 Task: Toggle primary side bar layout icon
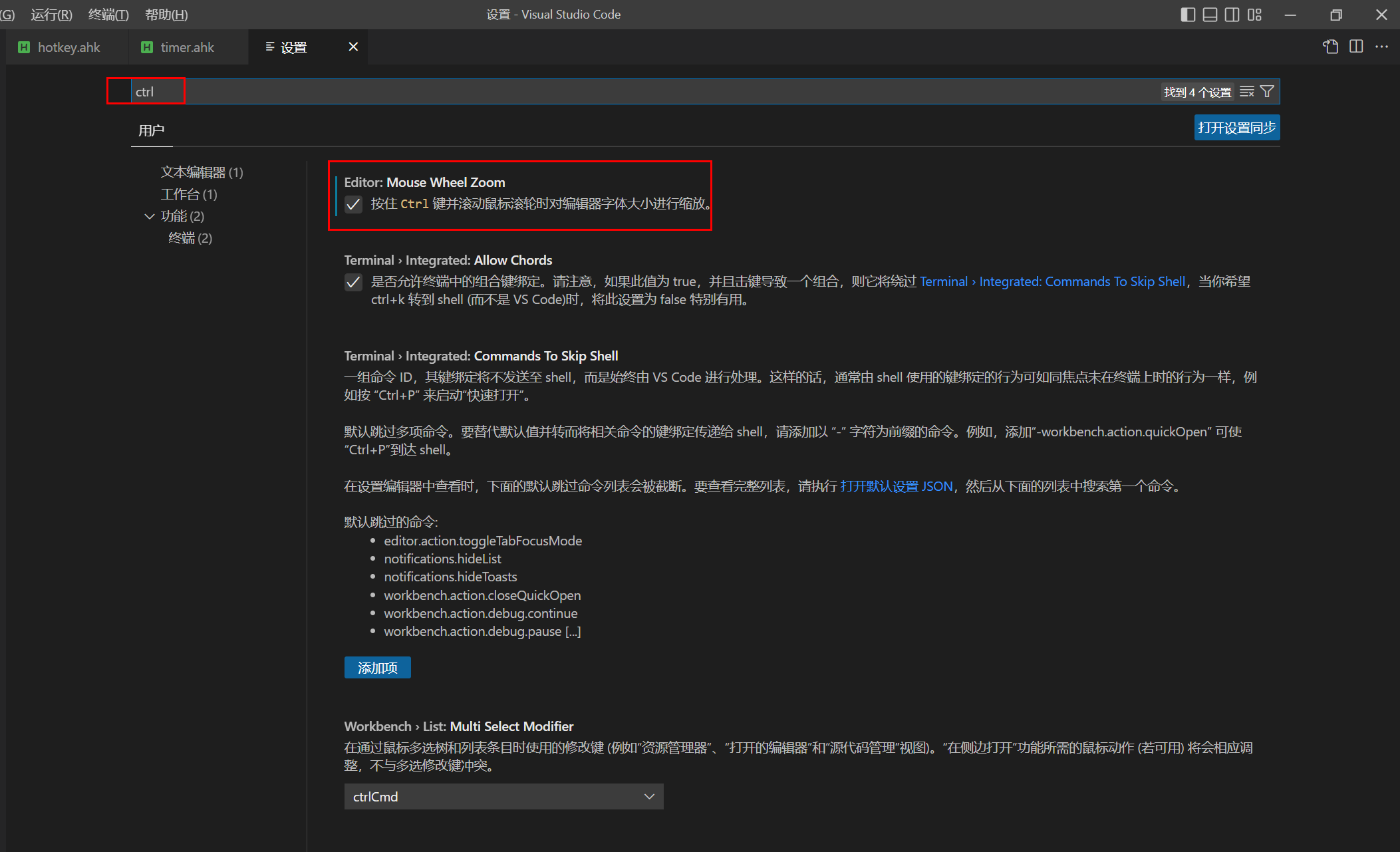pyautogui.click(x=1188, y=15)
